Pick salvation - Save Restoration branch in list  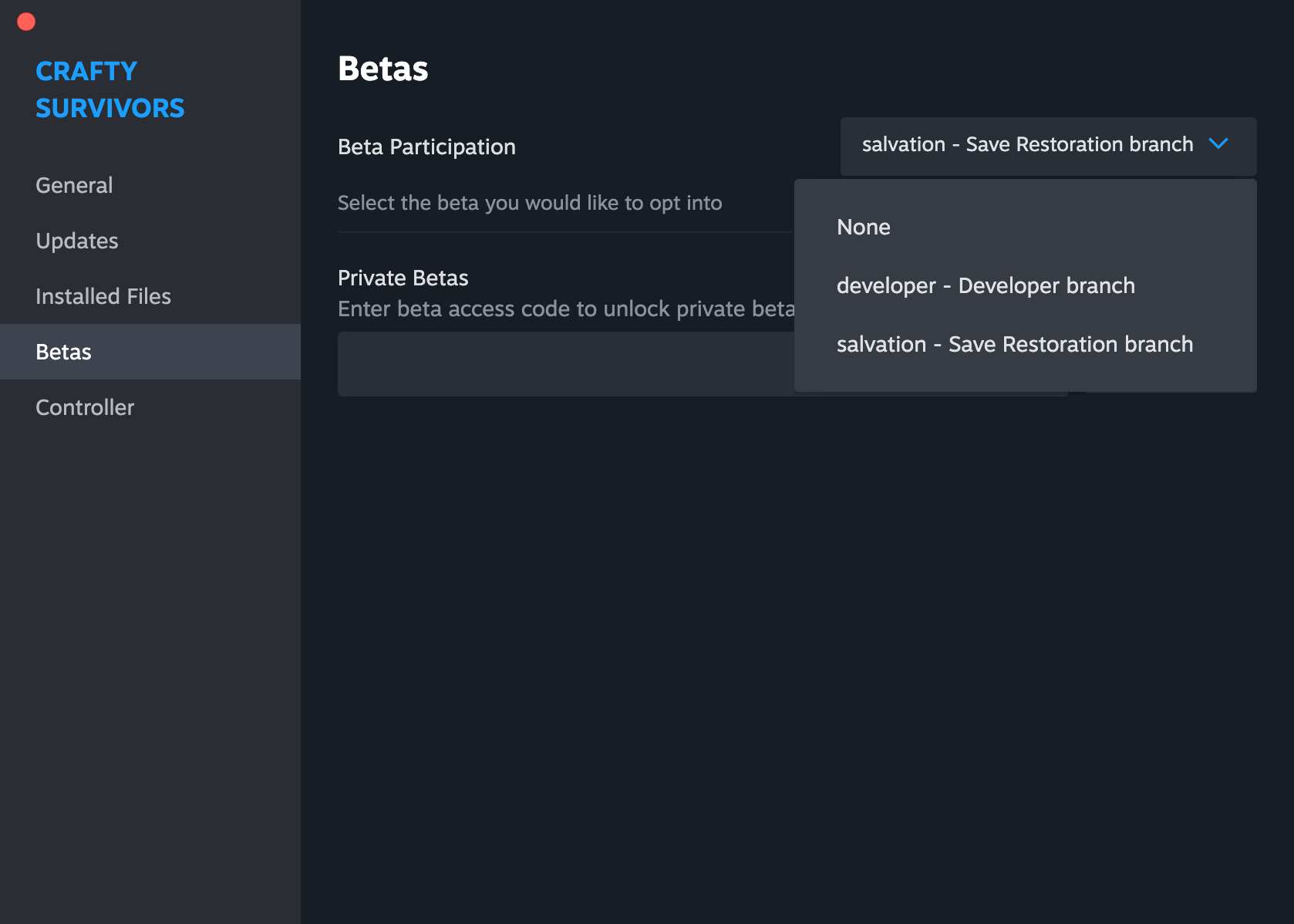click(1026, 344)
